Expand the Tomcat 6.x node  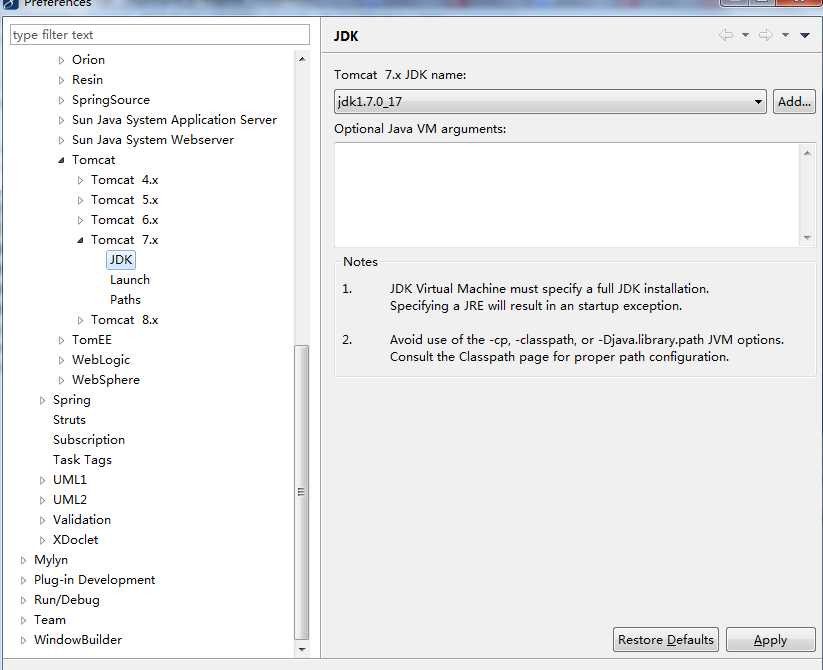[80, 220]
